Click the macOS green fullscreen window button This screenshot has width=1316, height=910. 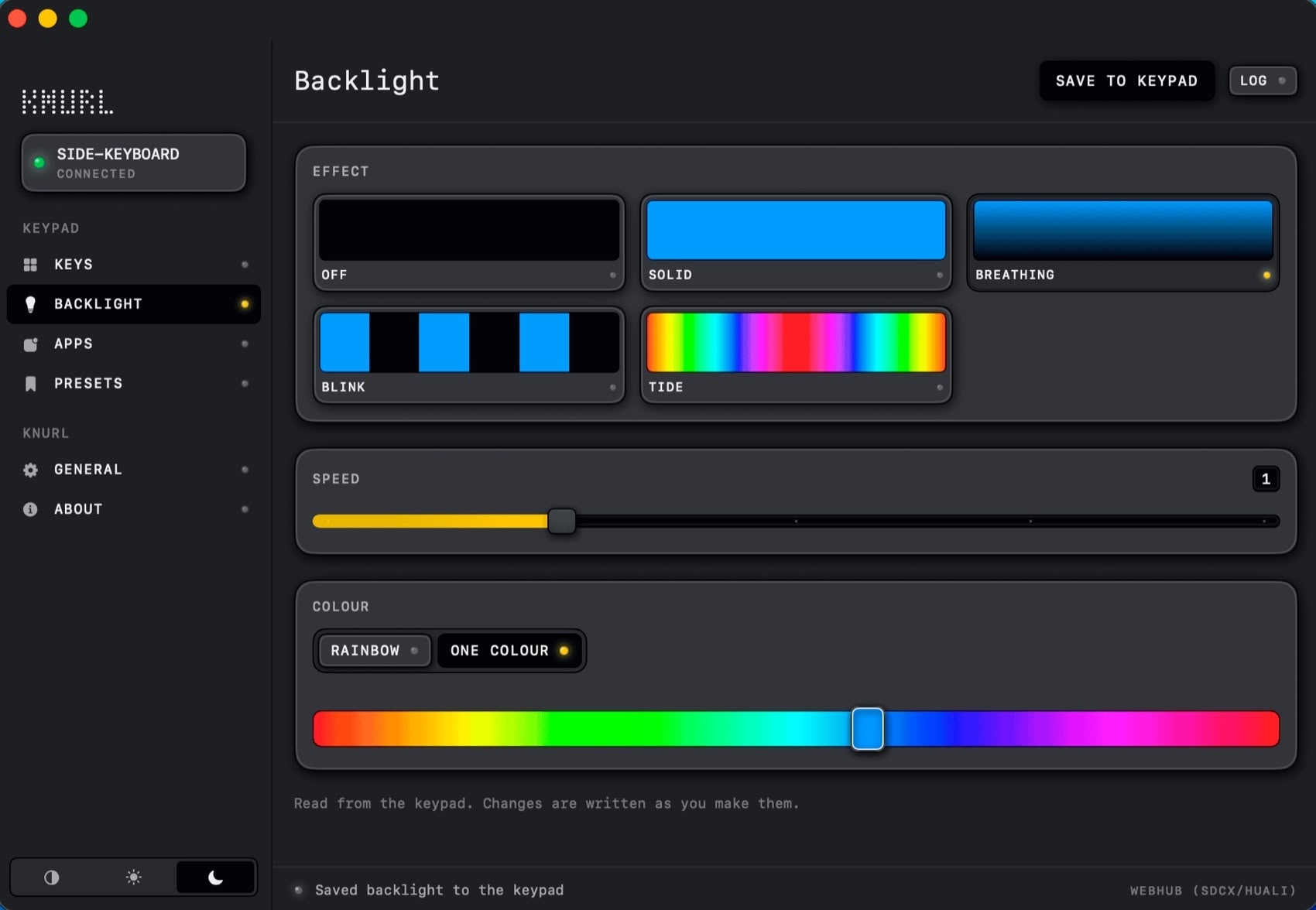click(78, 19)
